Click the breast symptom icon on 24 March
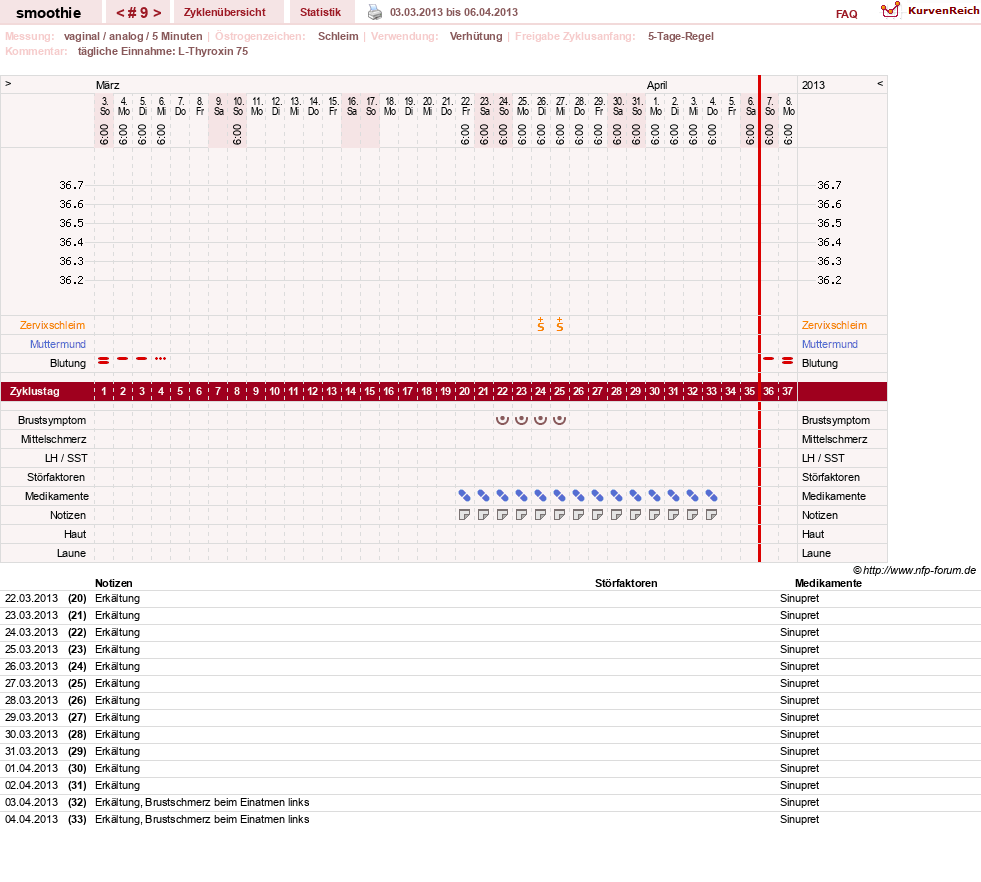 [x=502, y=420]
